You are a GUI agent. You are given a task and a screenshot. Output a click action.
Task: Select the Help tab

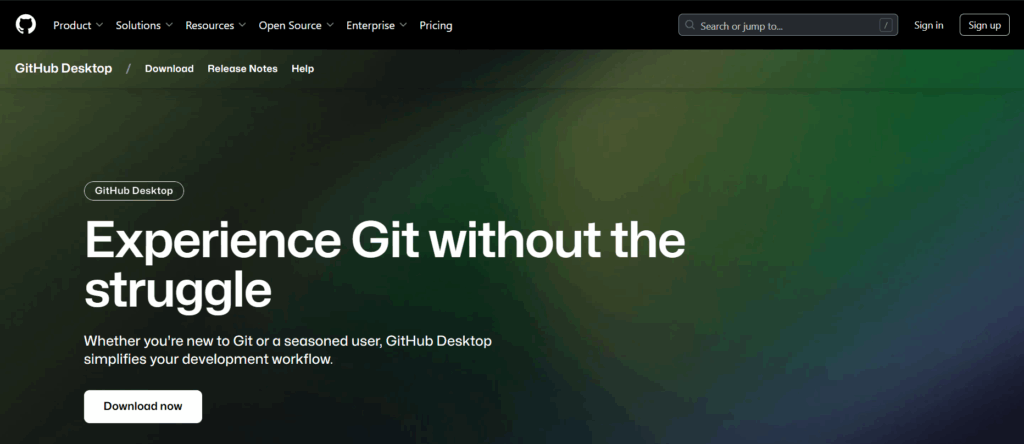(303, 69)
